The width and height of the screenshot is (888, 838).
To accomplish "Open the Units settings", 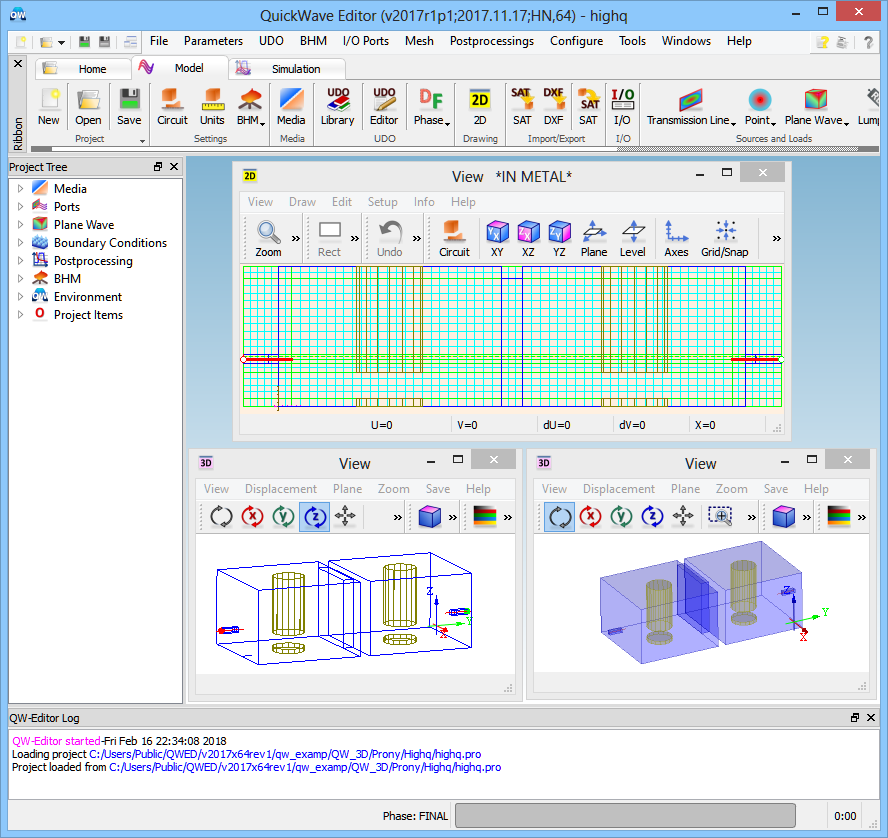I will [x=212, y=106].
